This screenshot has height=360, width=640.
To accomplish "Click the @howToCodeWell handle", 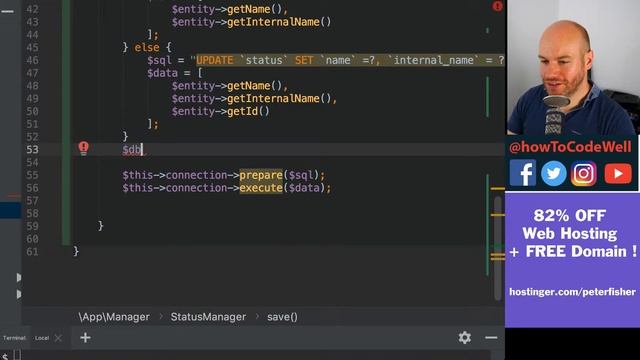I will pos(570,147).
